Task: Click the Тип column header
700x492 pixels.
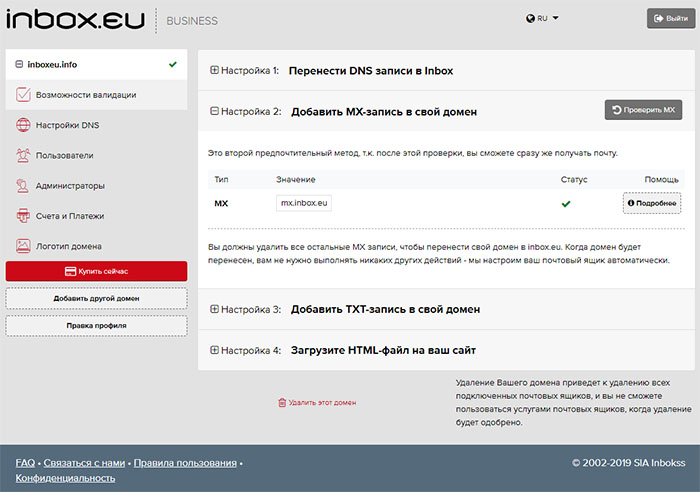Action: pyautogui.click(x=221, y=179)
